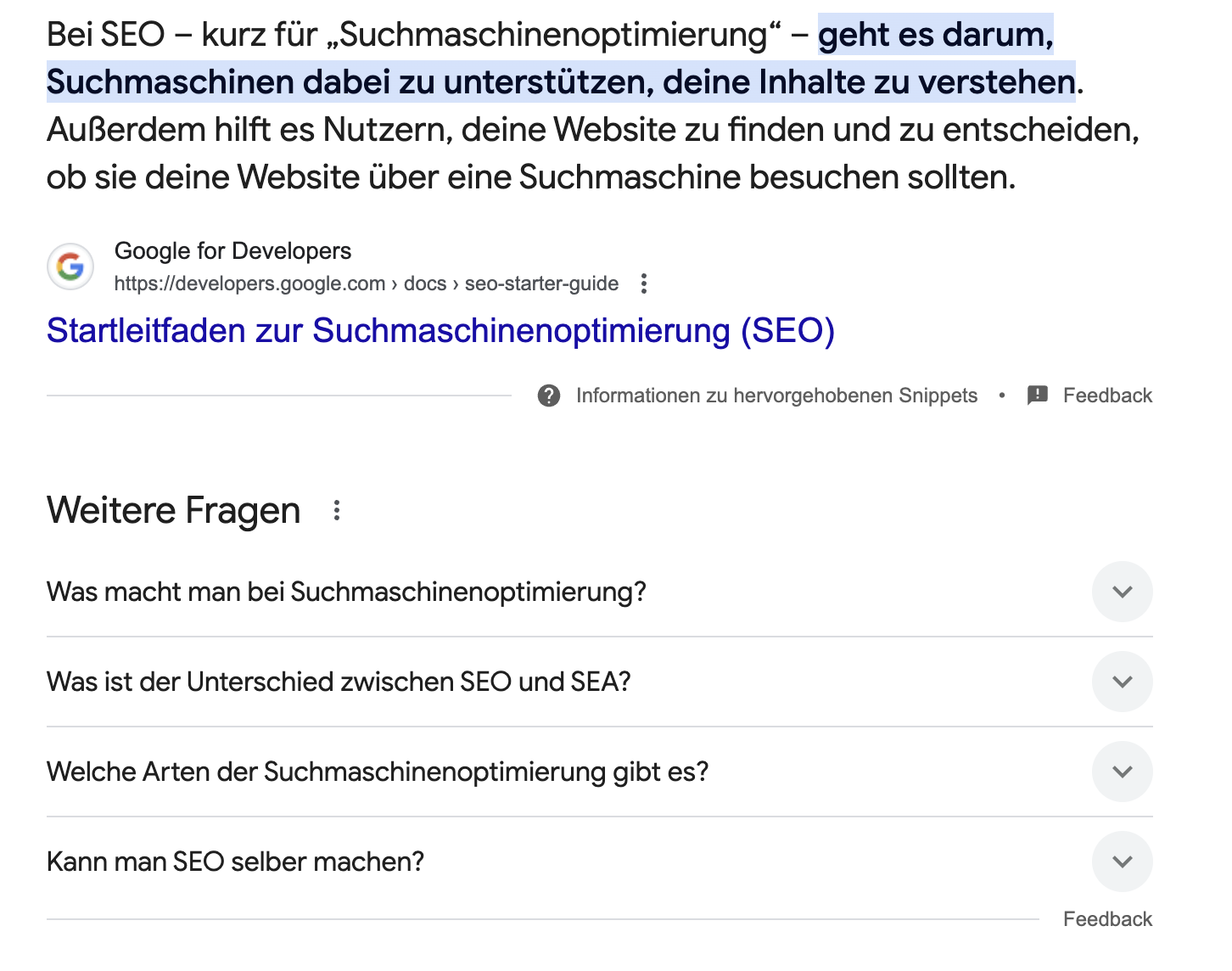This screenshot has width=1232, height=971.
Task: Click the flag icon beside Feedback
Action: click(x=1037, y=395)
